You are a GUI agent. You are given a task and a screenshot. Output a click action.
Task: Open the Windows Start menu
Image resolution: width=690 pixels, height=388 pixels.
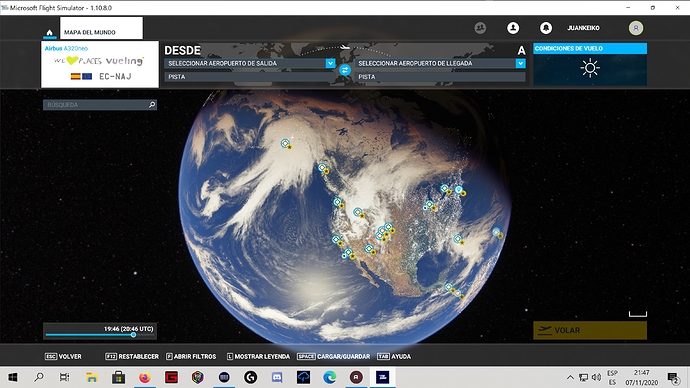pyautogui.click(x=13, y=377)
